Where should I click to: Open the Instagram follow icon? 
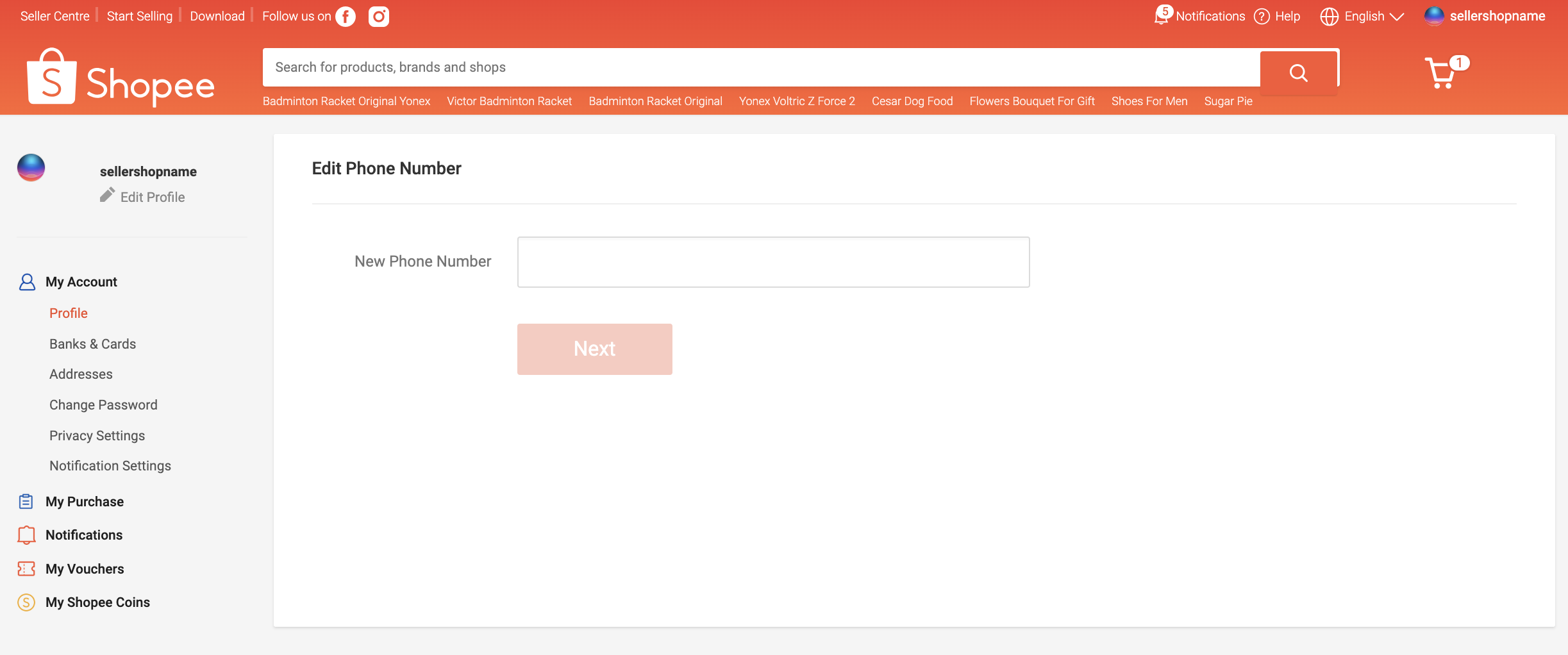tap(379, 17)
